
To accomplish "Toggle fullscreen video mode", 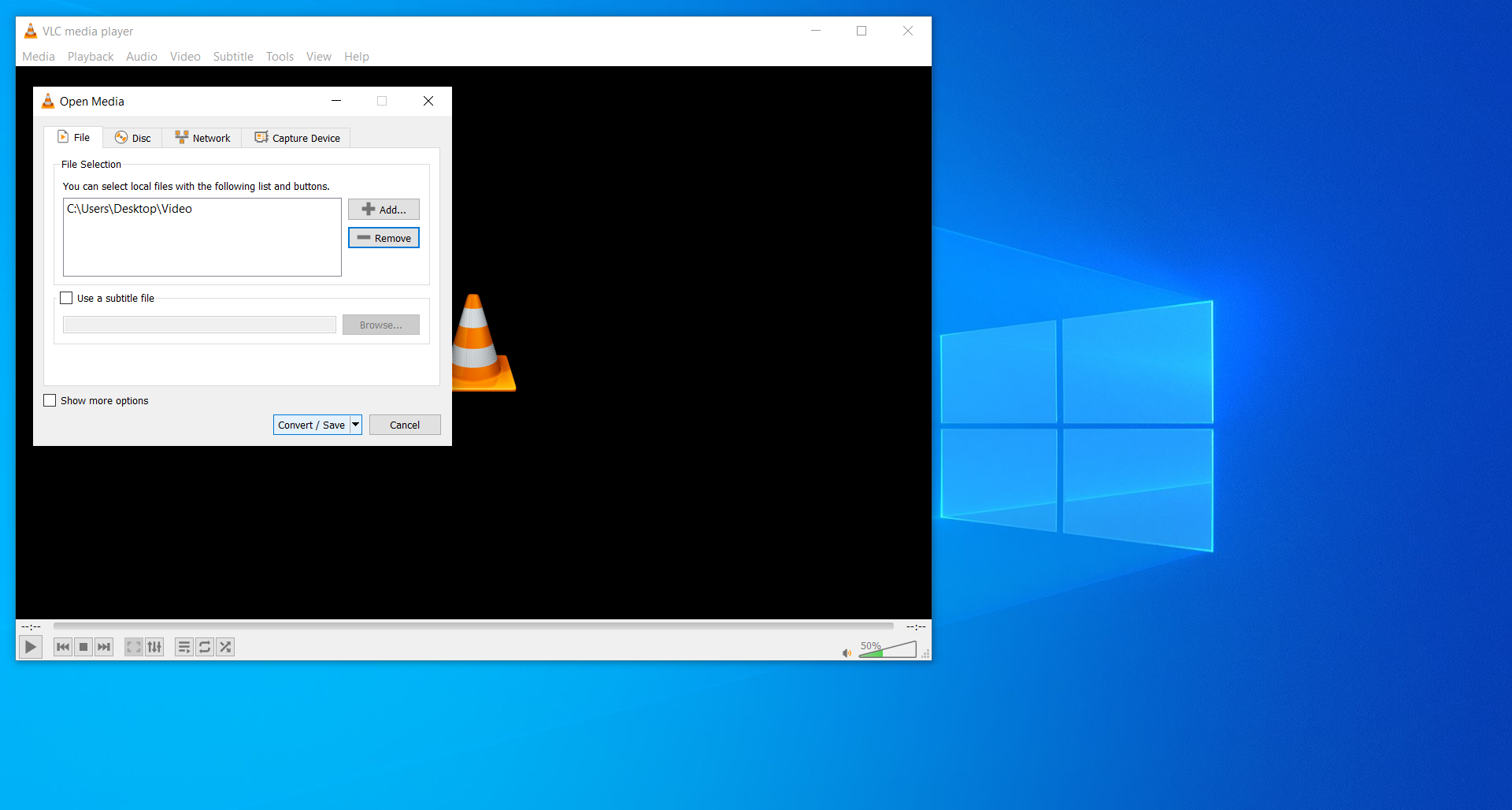I will click(x=134, y=647).
